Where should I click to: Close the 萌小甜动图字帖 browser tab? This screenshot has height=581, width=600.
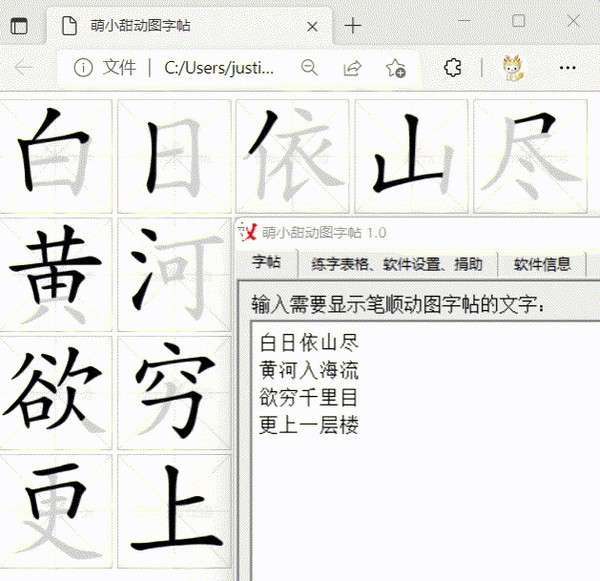point(312,27)
